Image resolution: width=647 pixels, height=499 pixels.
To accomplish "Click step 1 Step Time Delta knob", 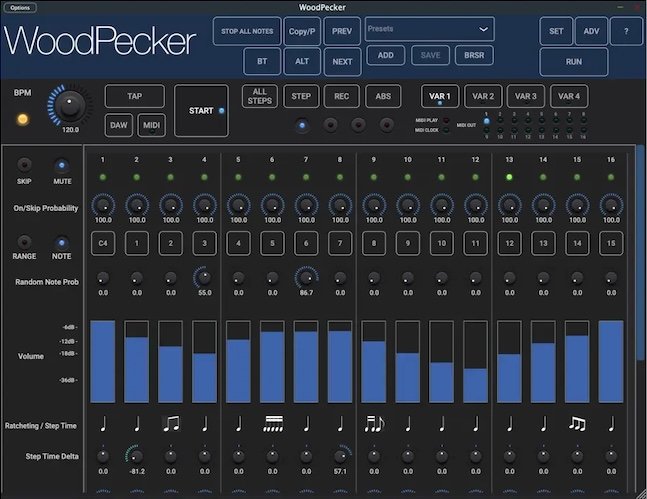I will [103, 456].
